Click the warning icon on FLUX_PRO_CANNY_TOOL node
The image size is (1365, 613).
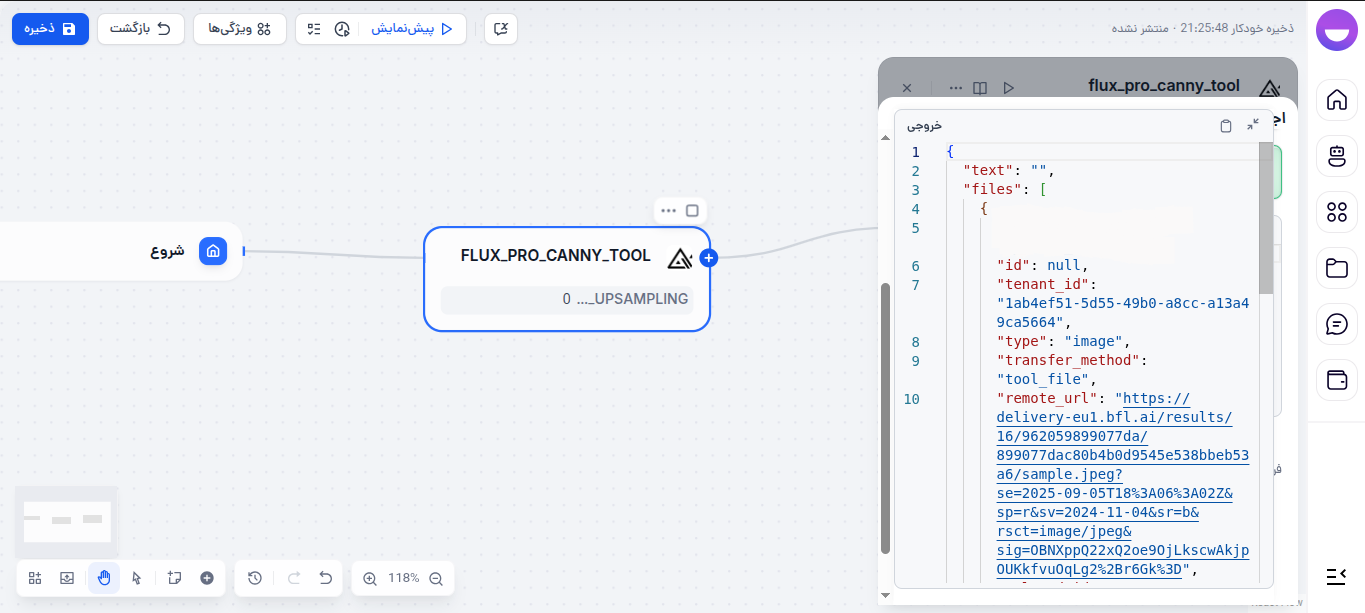681,258
